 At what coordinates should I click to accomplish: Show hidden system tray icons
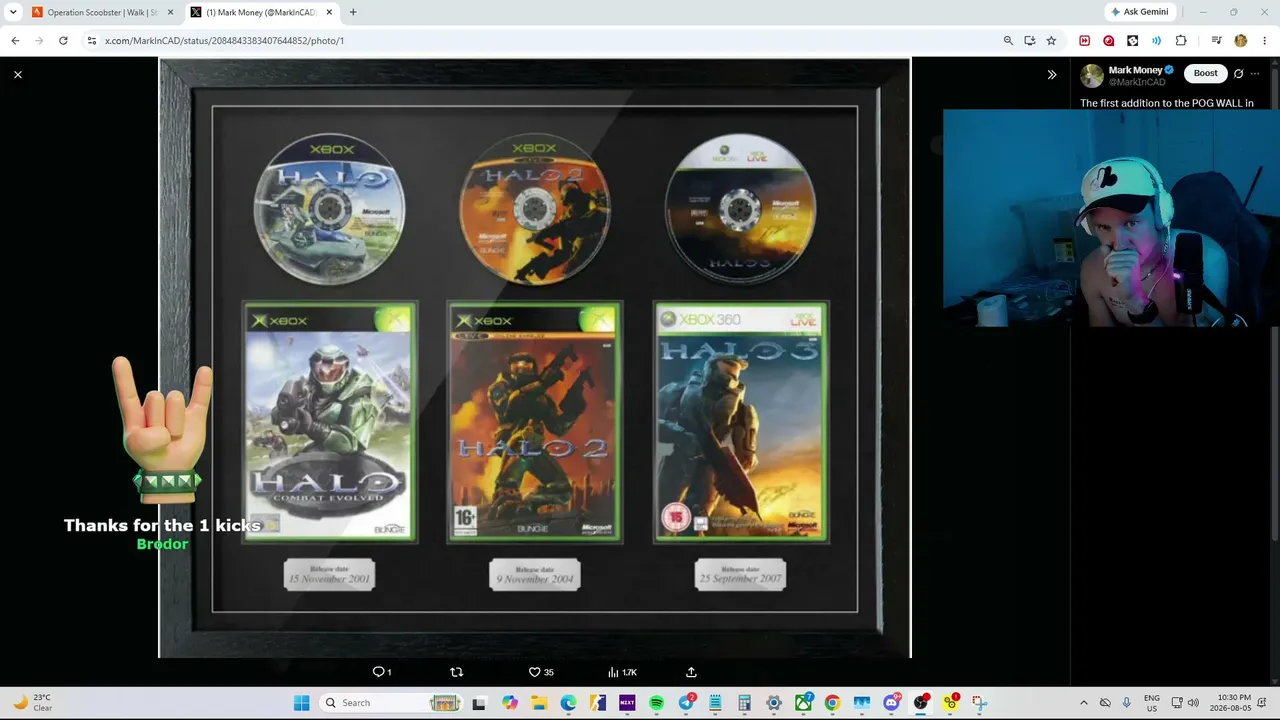(1083, 703)
